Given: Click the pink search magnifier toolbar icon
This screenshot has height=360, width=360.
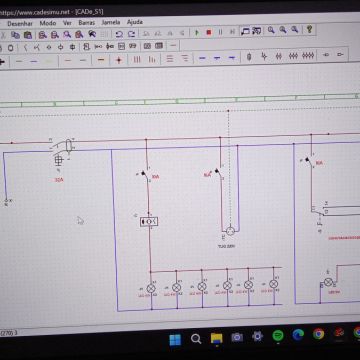Looking at the screenshot, I should [x=67, y=34].
